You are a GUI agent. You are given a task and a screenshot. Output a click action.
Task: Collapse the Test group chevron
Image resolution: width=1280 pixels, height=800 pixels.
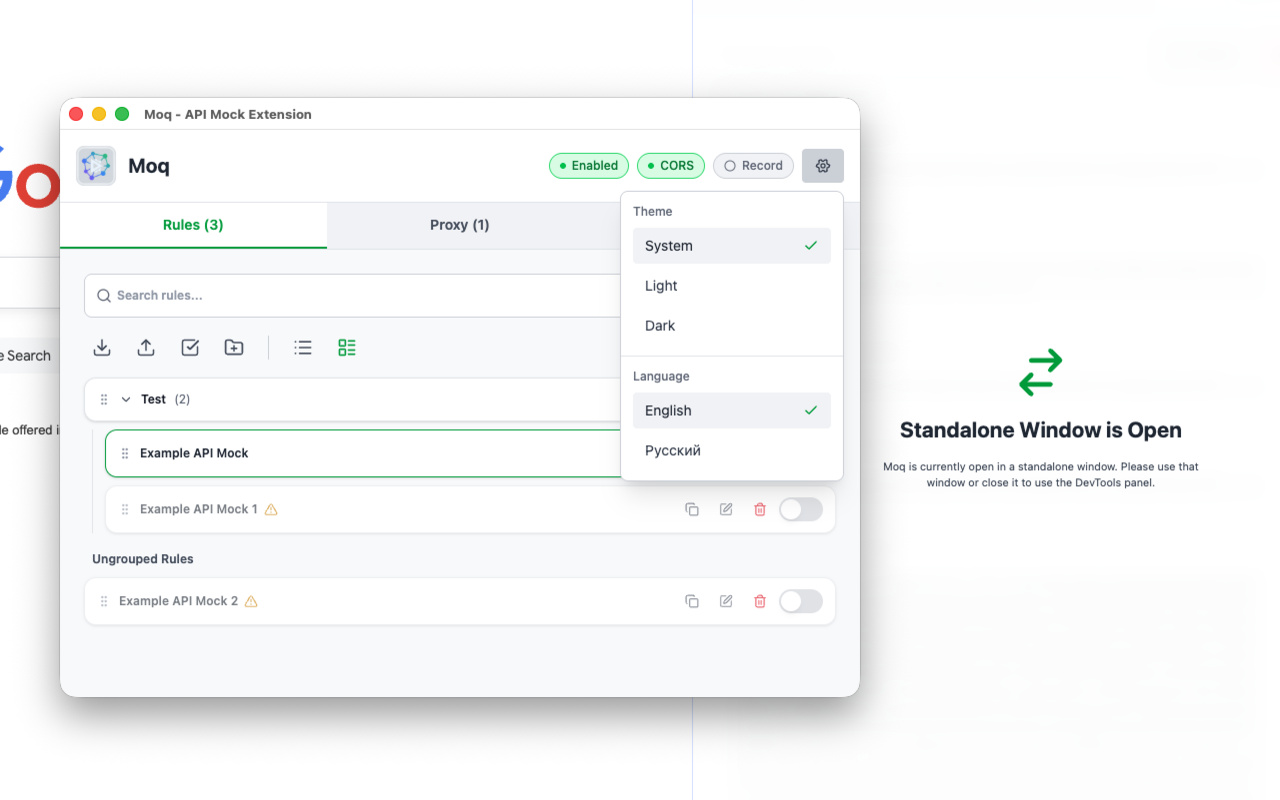[x=126, y=399]
